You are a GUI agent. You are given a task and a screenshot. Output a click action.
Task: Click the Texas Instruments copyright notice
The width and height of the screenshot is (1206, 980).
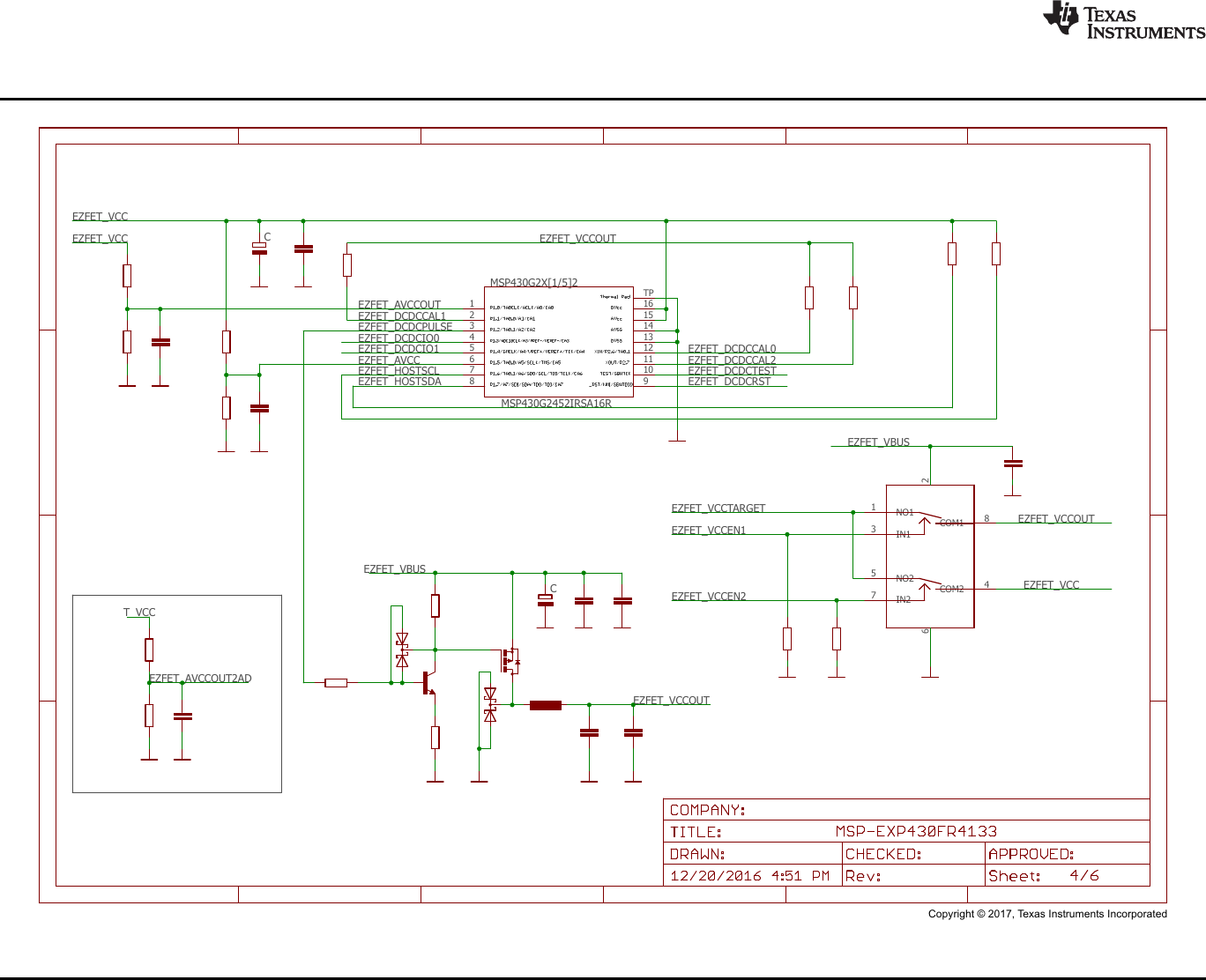tap(1046, 914)
